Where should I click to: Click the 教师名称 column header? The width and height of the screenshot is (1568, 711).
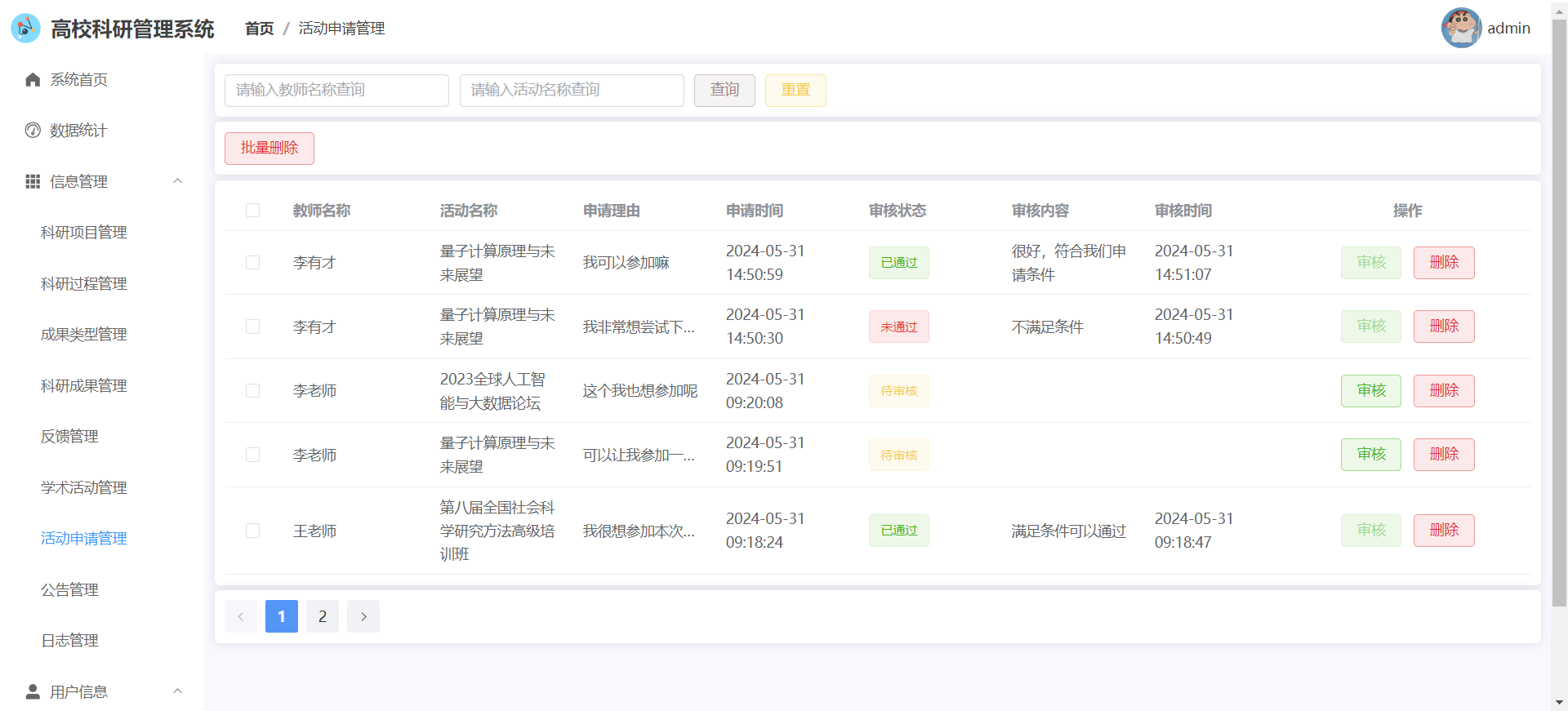coord(322,211)
